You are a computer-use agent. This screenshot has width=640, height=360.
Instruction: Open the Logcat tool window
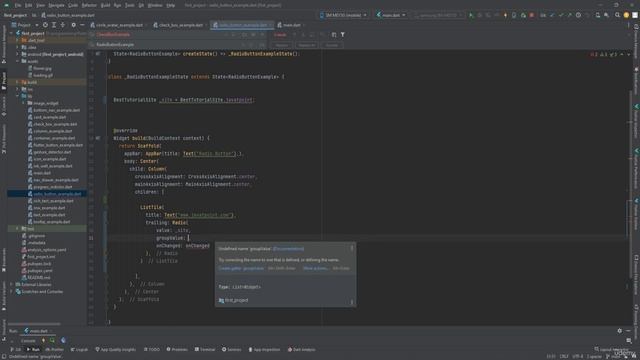tap(79, 349)
